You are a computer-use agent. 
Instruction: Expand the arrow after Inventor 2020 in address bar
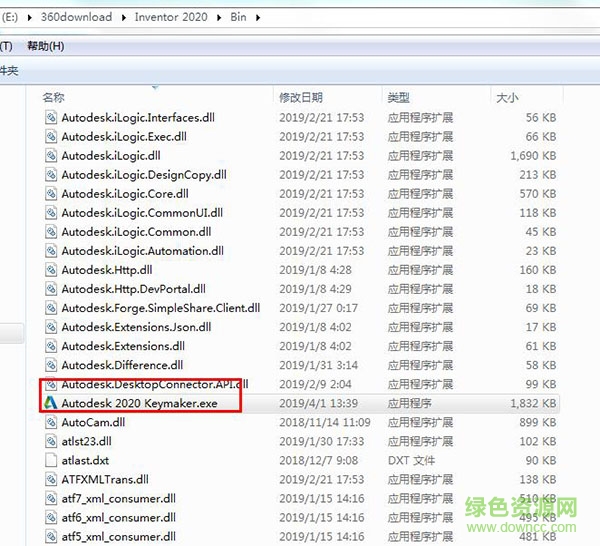(x=219, y=18)
